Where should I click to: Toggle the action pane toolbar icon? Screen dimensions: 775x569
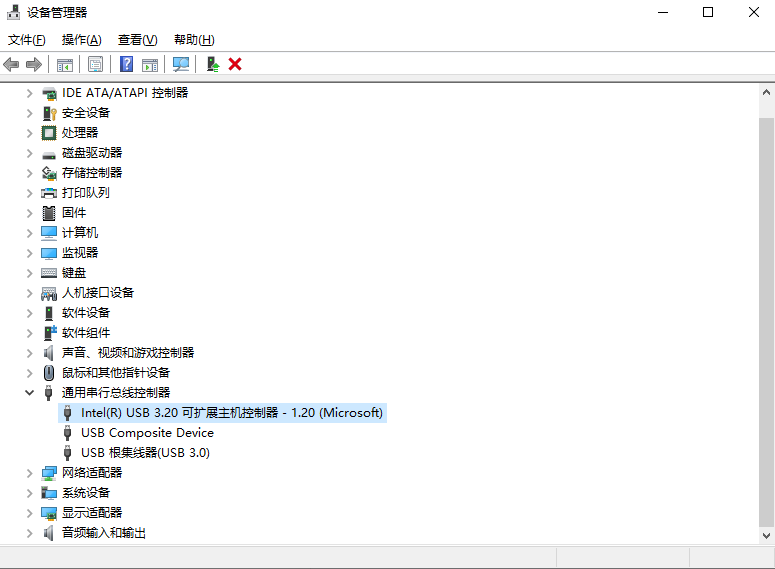[150, 64]
